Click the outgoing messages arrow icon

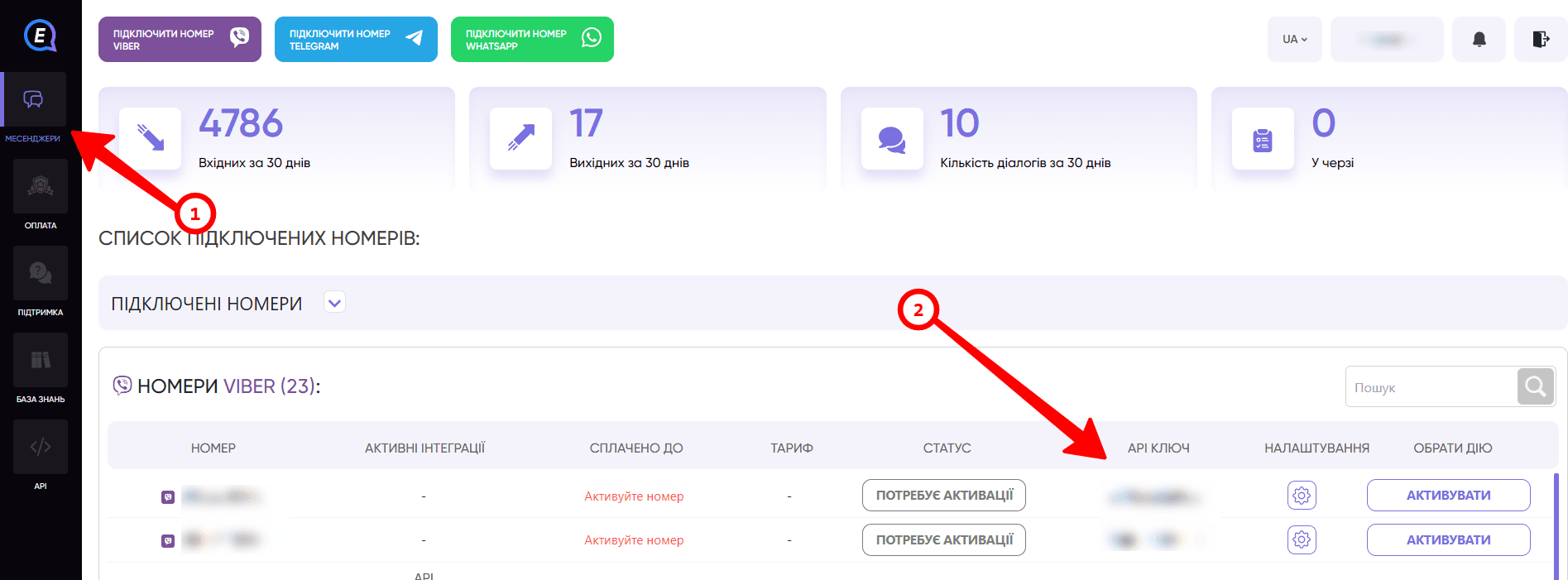point(520,138)
